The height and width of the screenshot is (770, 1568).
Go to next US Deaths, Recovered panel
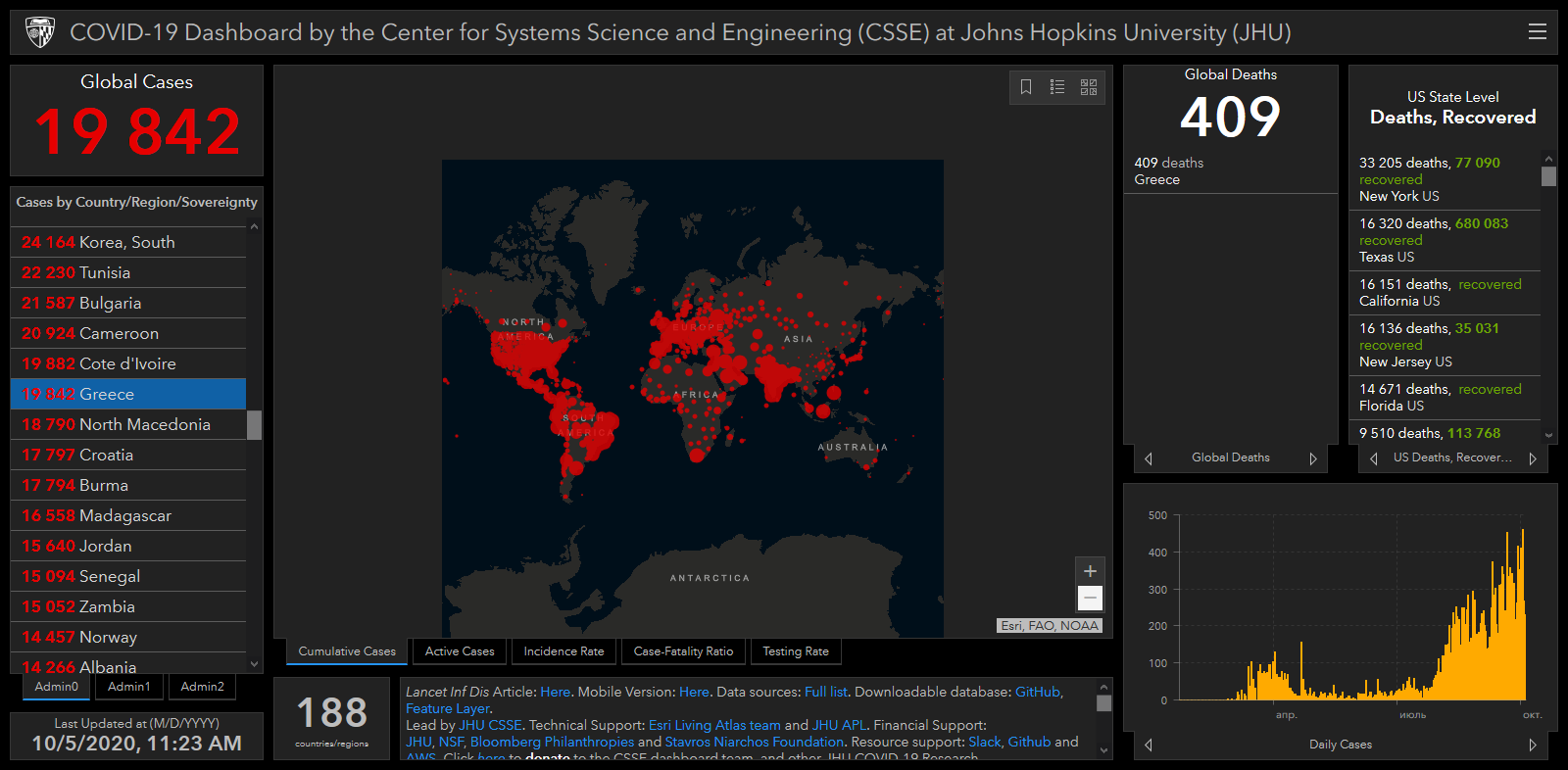[x=1533, y=458]
